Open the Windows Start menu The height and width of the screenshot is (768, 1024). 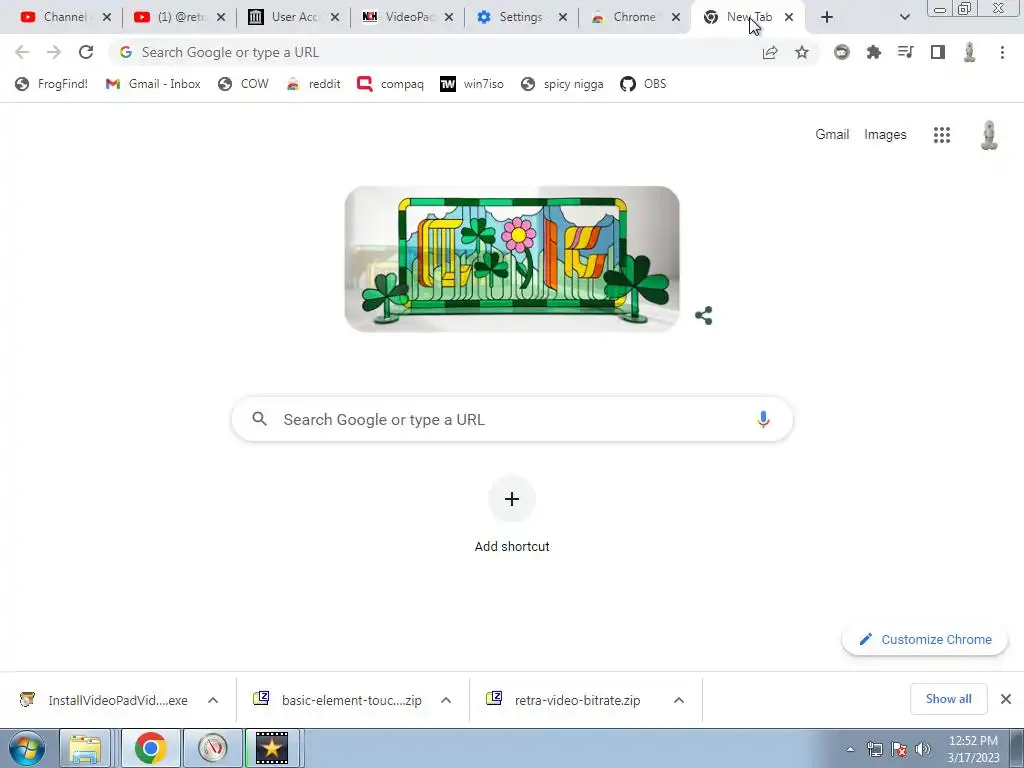coord(26,748)
